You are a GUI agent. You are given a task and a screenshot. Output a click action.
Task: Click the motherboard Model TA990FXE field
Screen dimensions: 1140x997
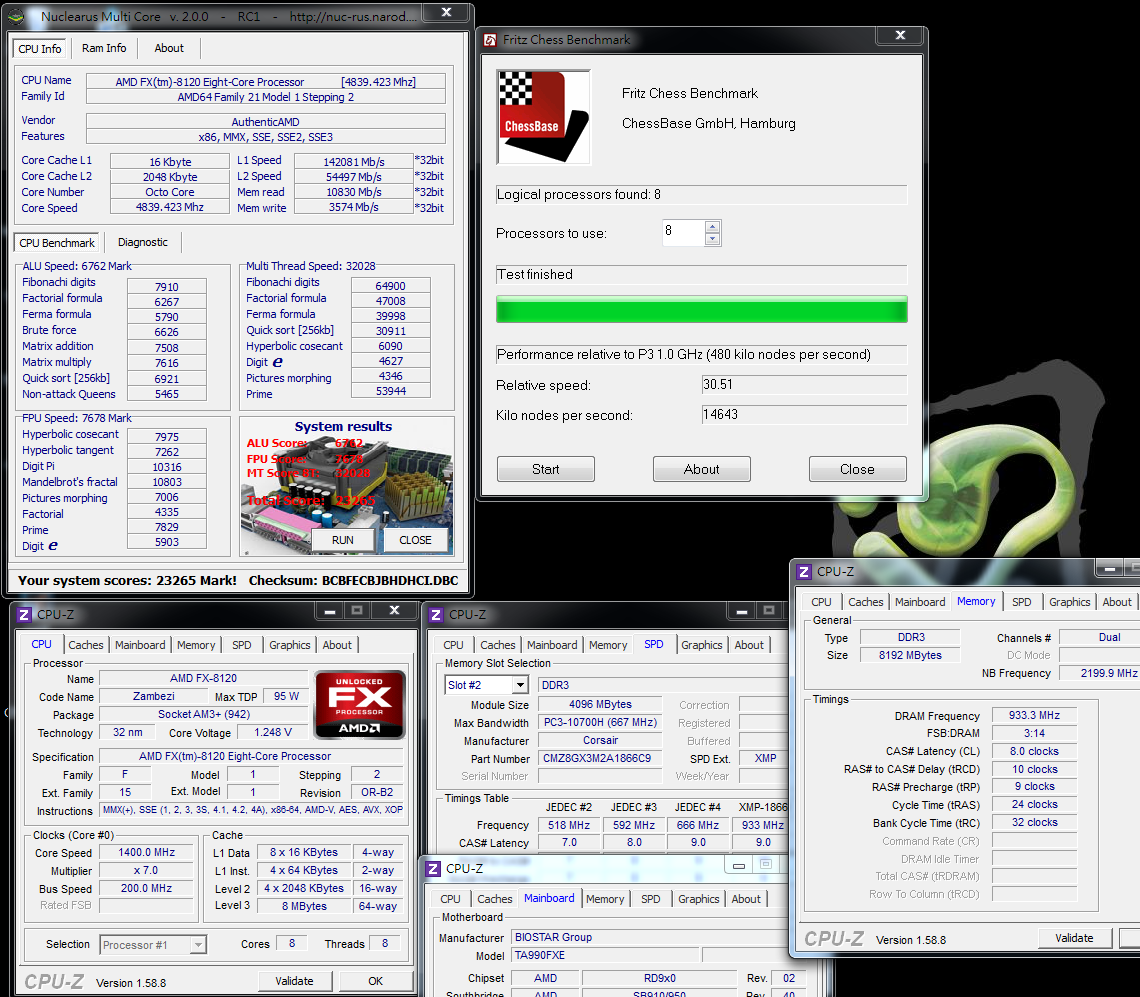(x=605, y=956)
